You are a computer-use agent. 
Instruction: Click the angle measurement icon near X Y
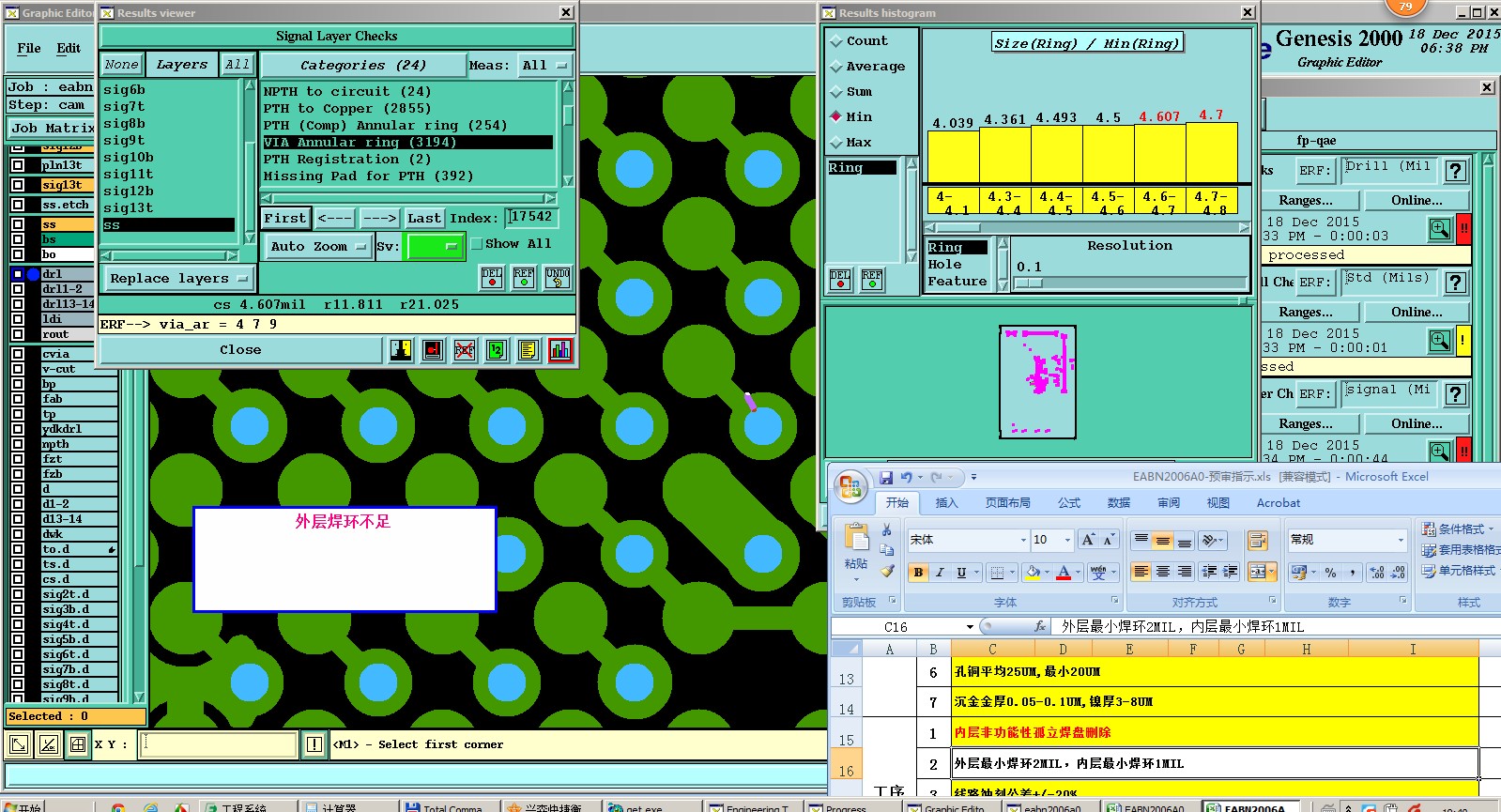(x=49, y=744)
